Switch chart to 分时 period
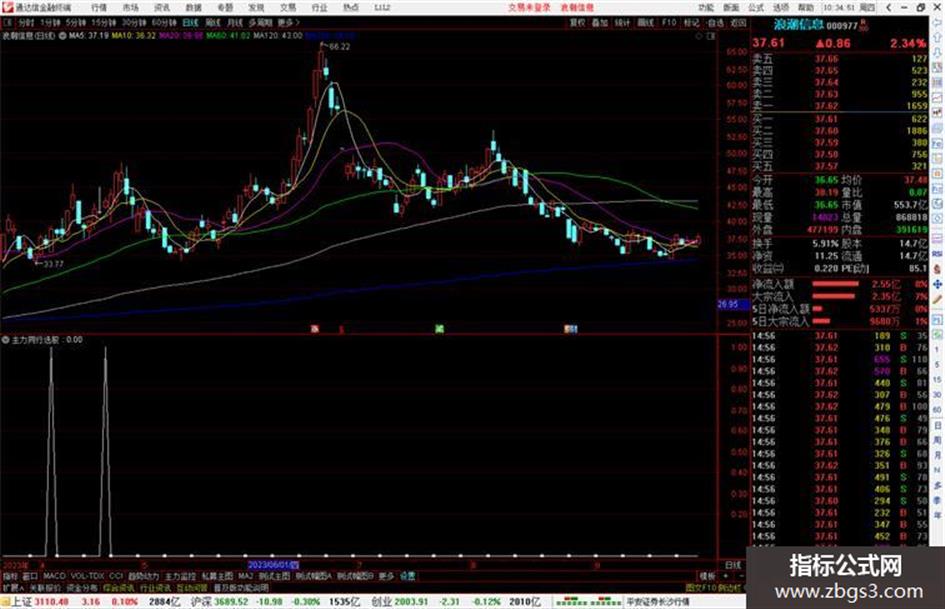The width and height of the screenshot is (945, 609). point(26,22)
